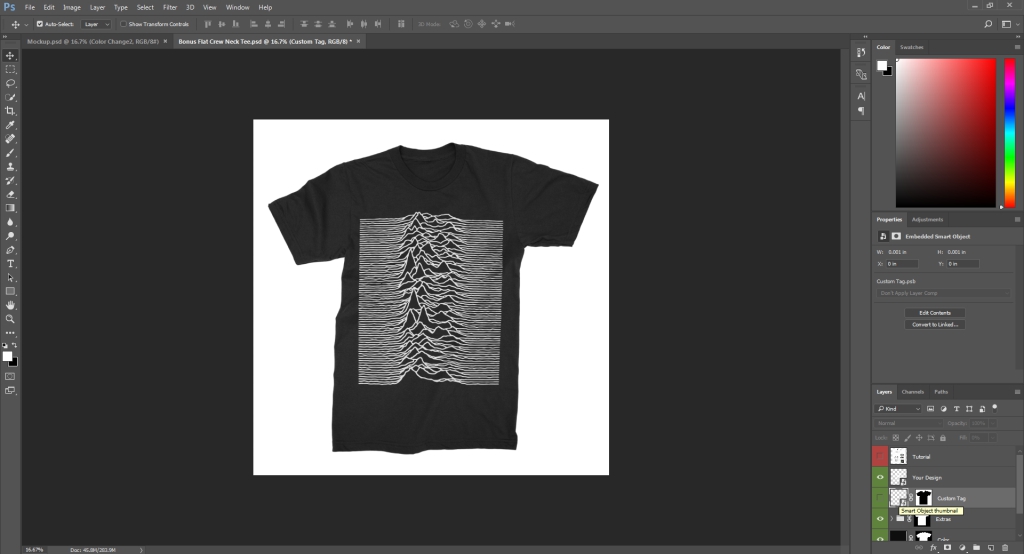1024x554 pixels.
Task: Select the Hand tool
Action: pos(10,305)
